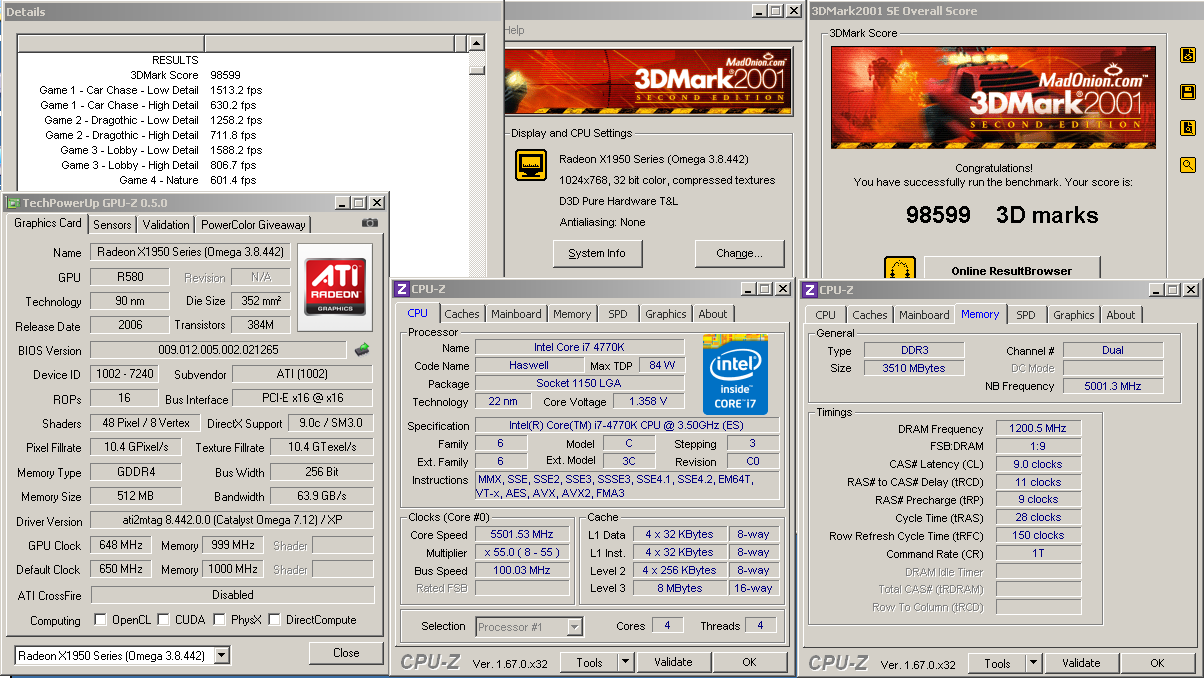Click the eye document icon in score window

pos(1188,56)
